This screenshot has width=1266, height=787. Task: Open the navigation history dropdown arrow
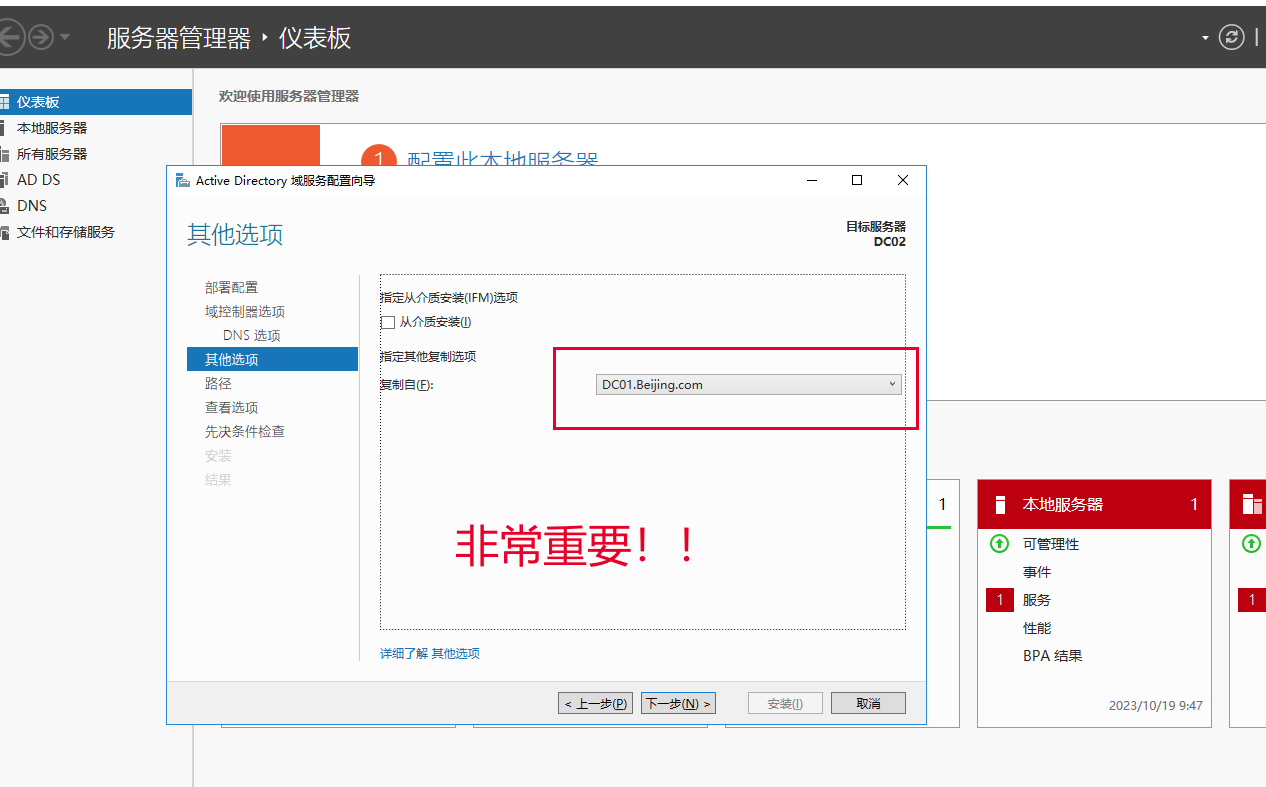[x=65, y=38]
